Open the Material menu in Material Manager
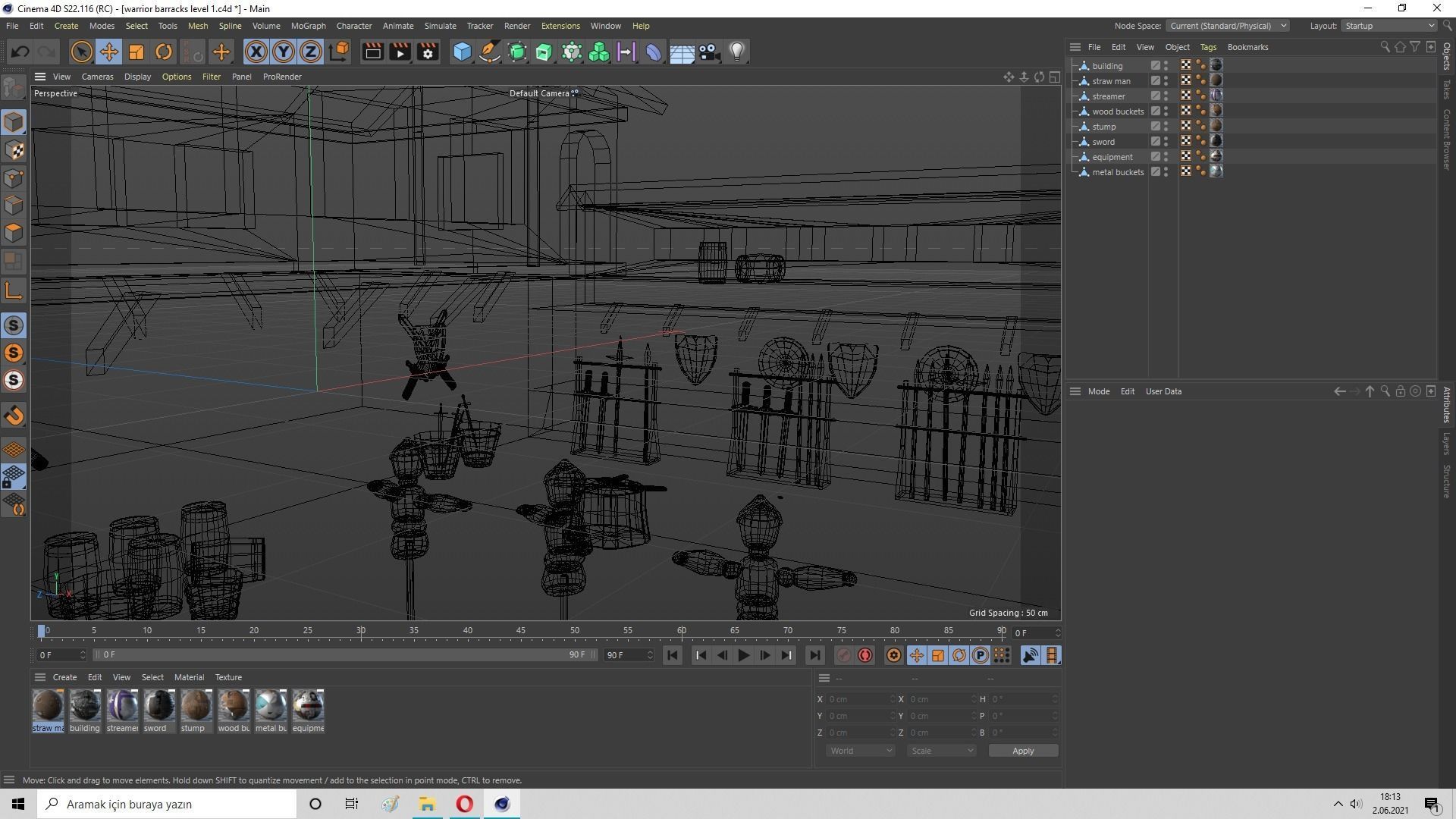This screenshot has height=819, width=1456. pyautogui.click(x=189, y=677)
